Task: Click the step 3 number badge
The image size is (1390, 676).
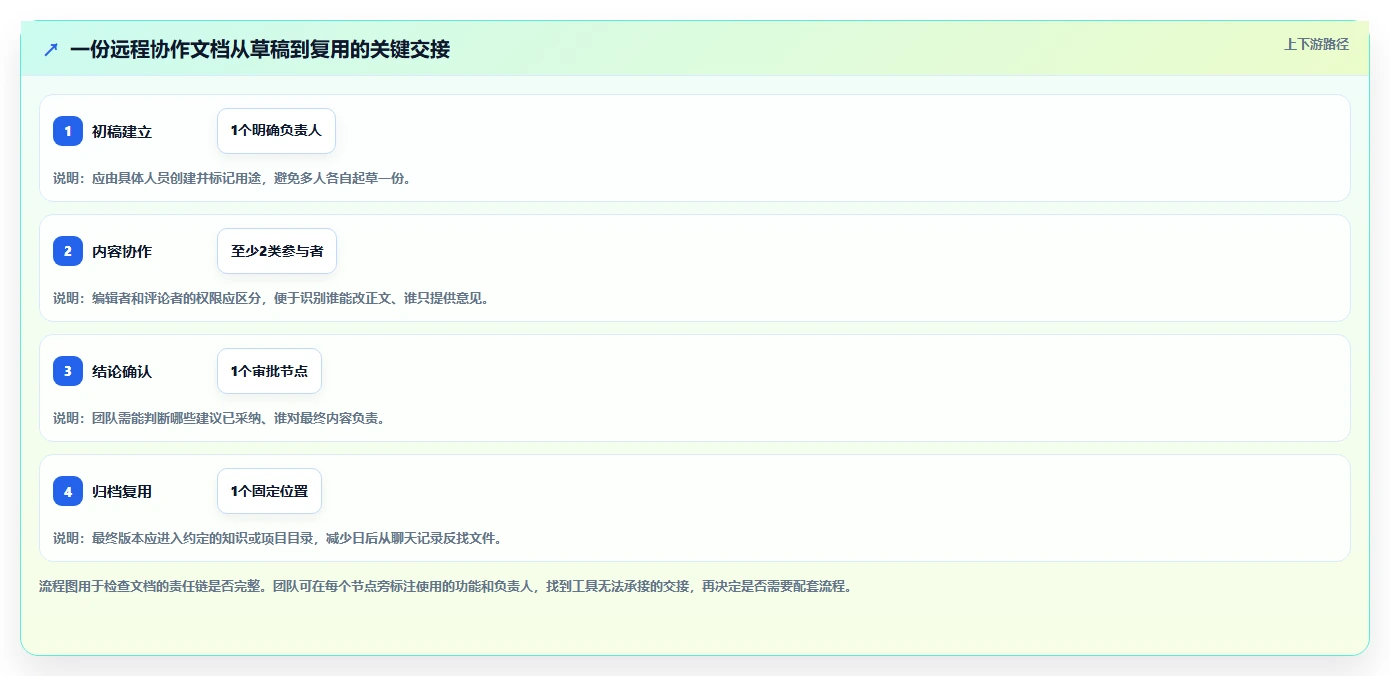Action: [x=68, y=371]
